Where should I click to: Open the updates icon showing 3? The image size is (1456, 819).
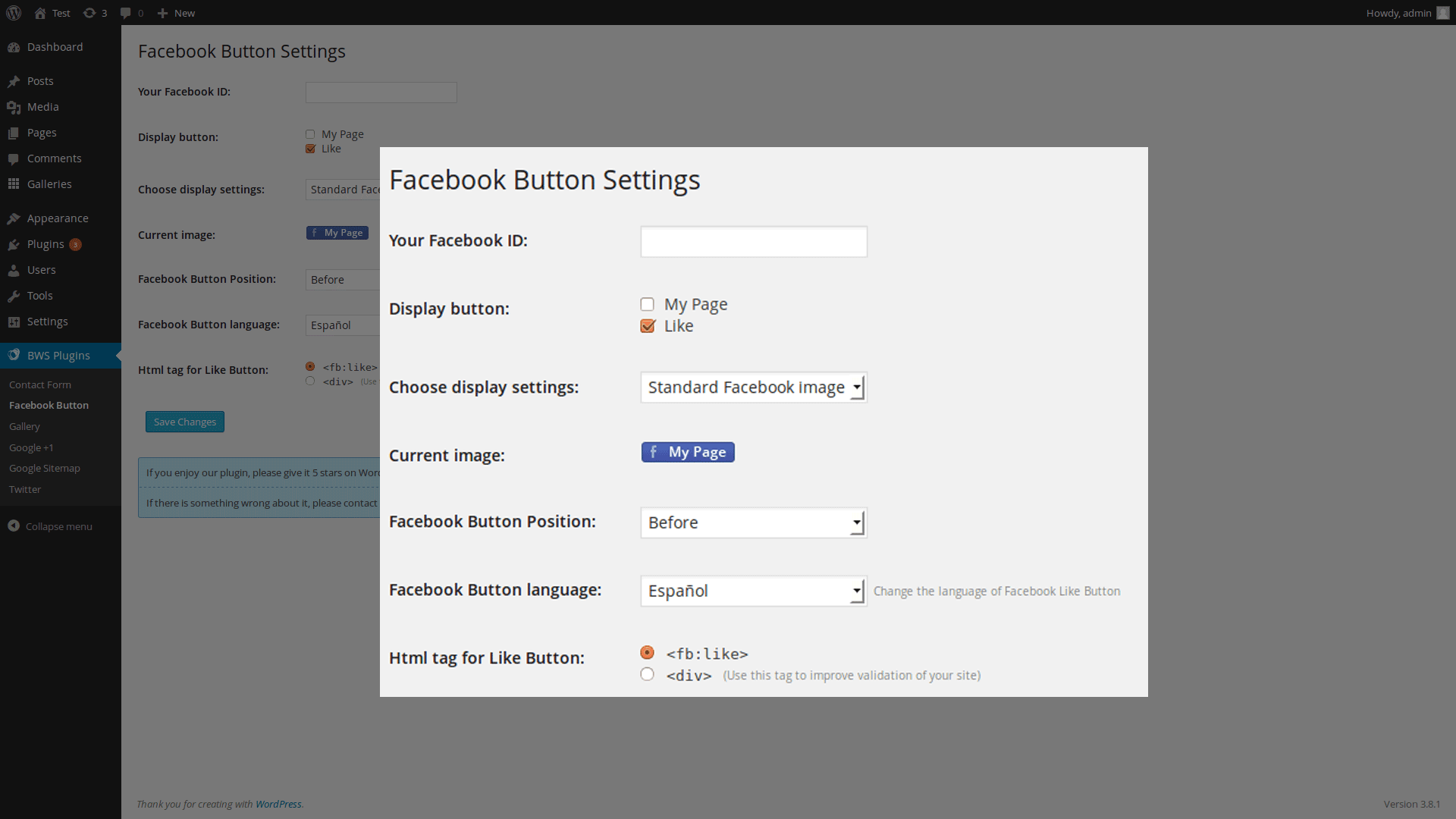pos(89,13)
